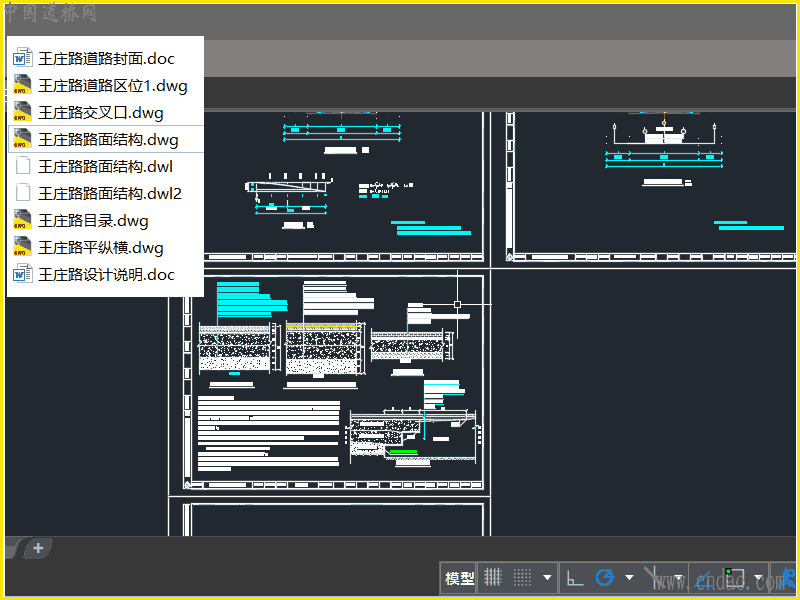800x600 pixels.
Task: Open polar tracking angle dropdown
Action: coord(629,578)
